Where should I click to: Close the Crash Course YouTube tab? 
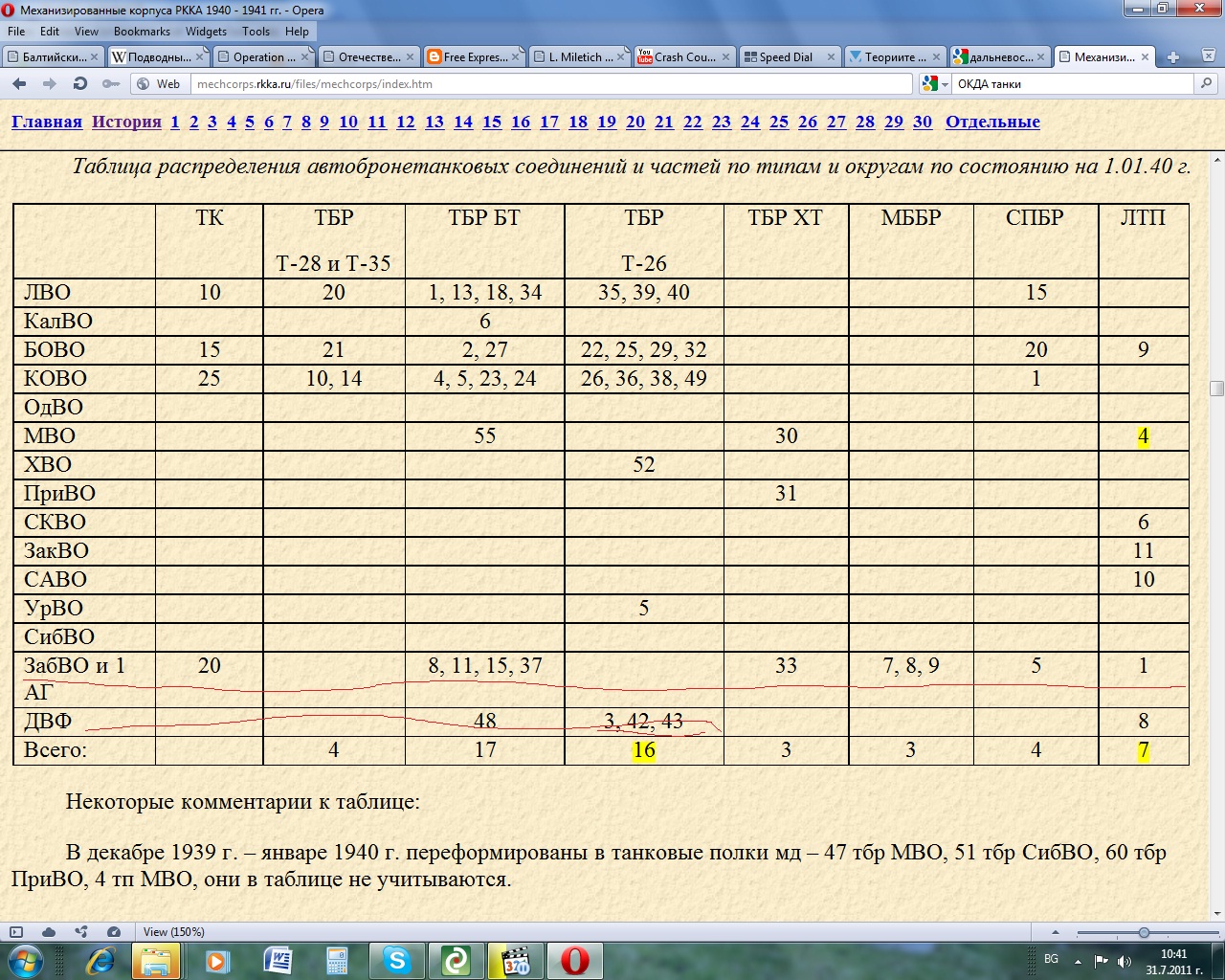(724, 57)
